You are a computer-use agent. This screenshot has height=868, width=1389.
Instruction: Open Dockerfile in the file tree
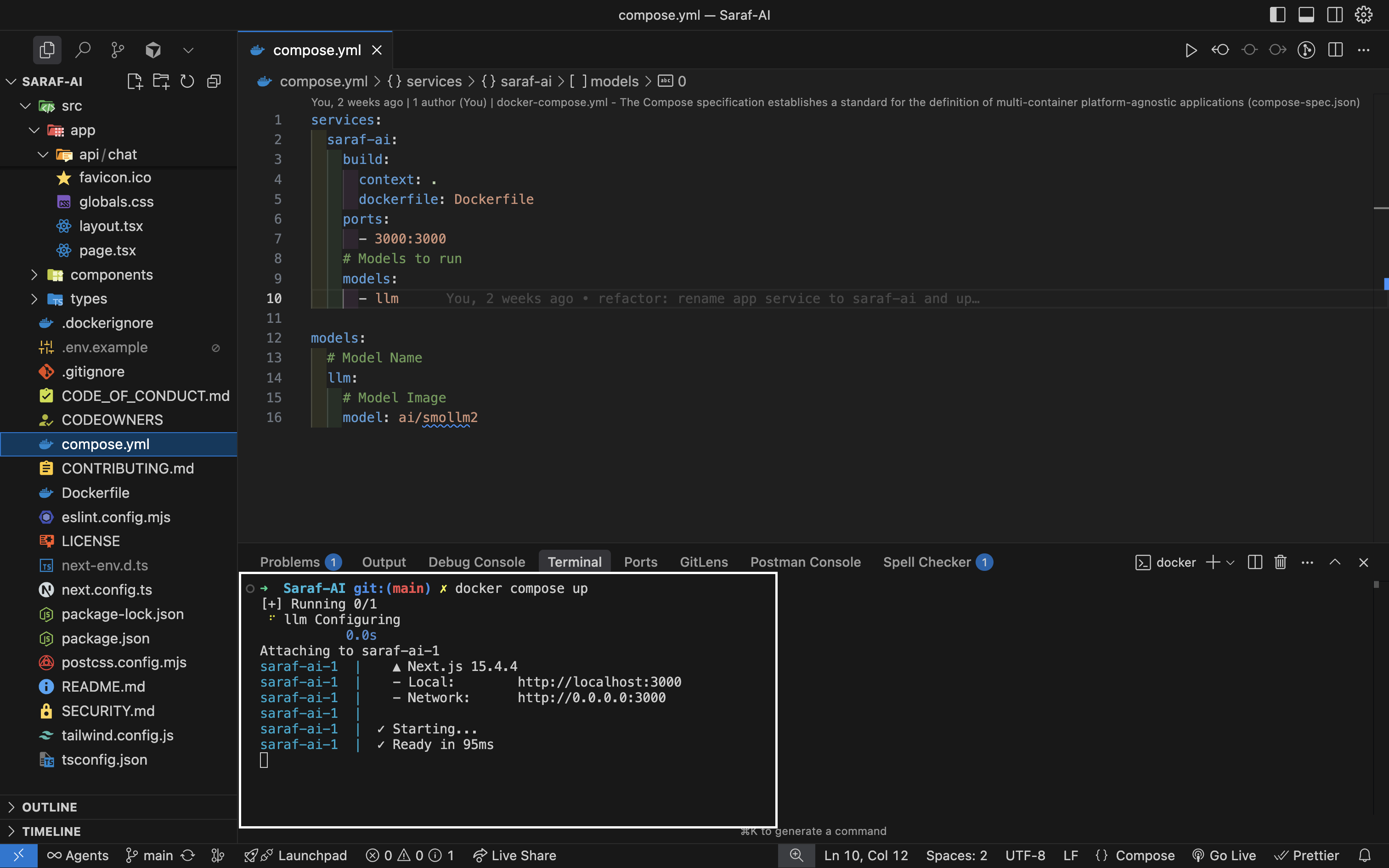[x=95, y=492]
